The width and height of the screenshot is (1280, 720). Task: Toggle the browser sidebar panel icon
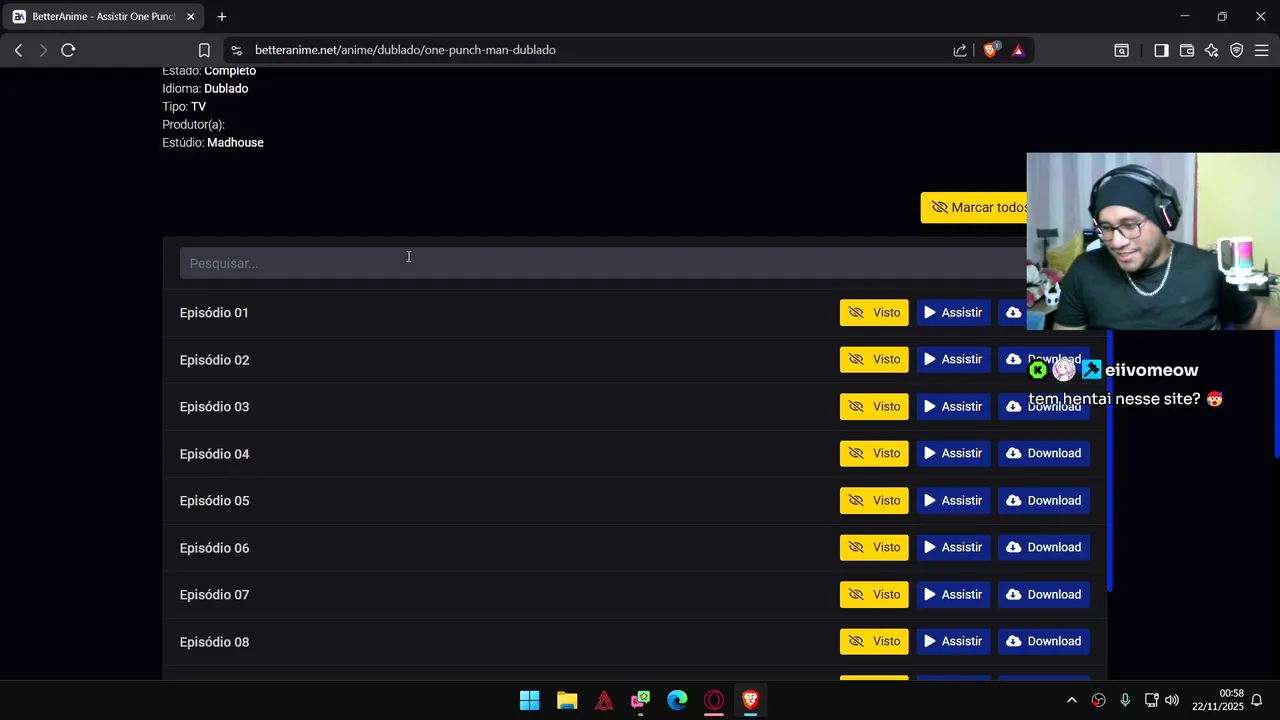1161,50
